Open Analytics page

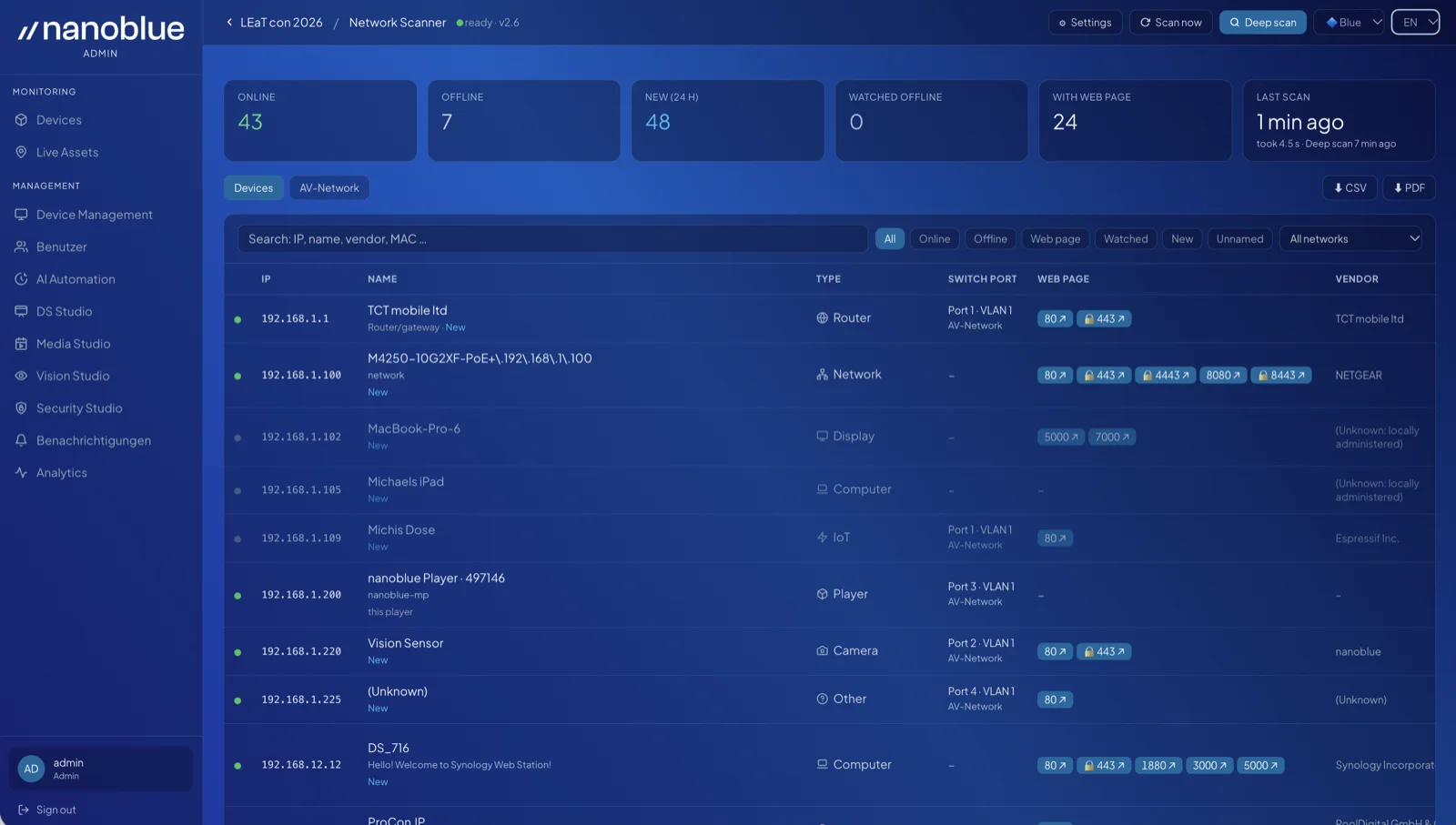pos(62,473)
